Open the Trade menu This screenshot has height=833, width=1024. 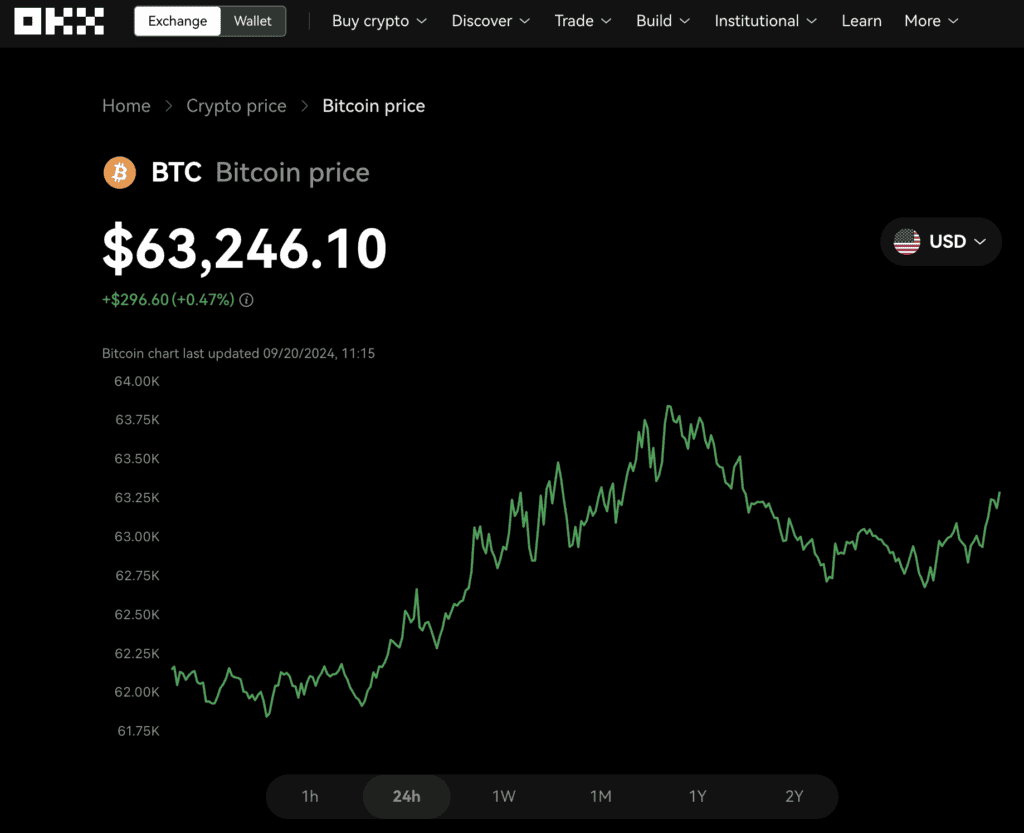[583, 21]
